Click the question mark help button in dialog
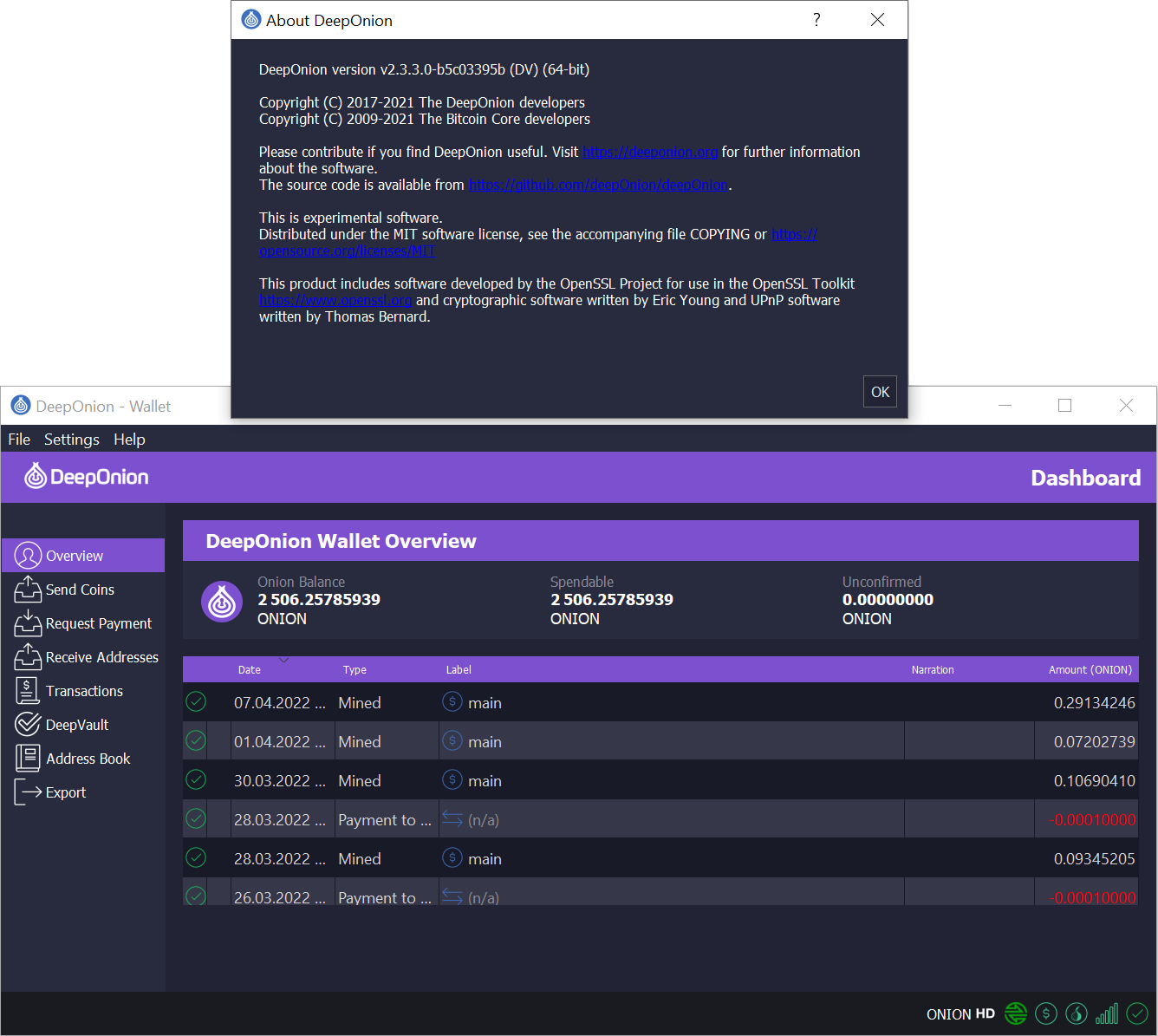 [x=816, y=19]
